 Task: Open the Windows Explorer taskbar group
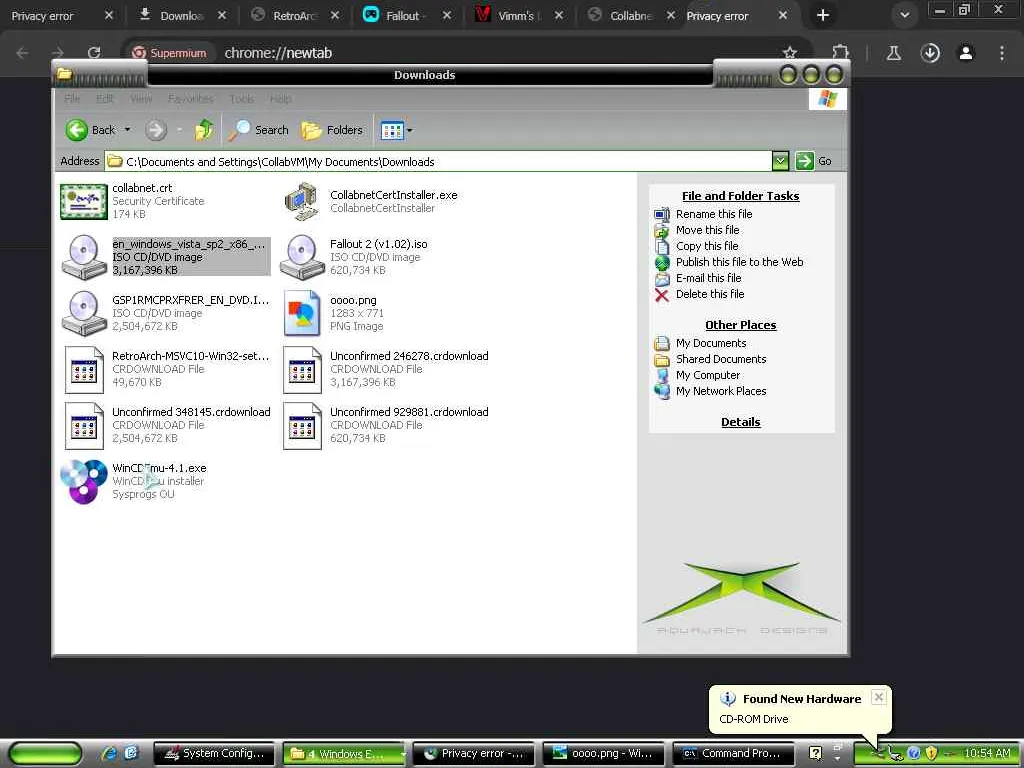click(x=344, y=753)
